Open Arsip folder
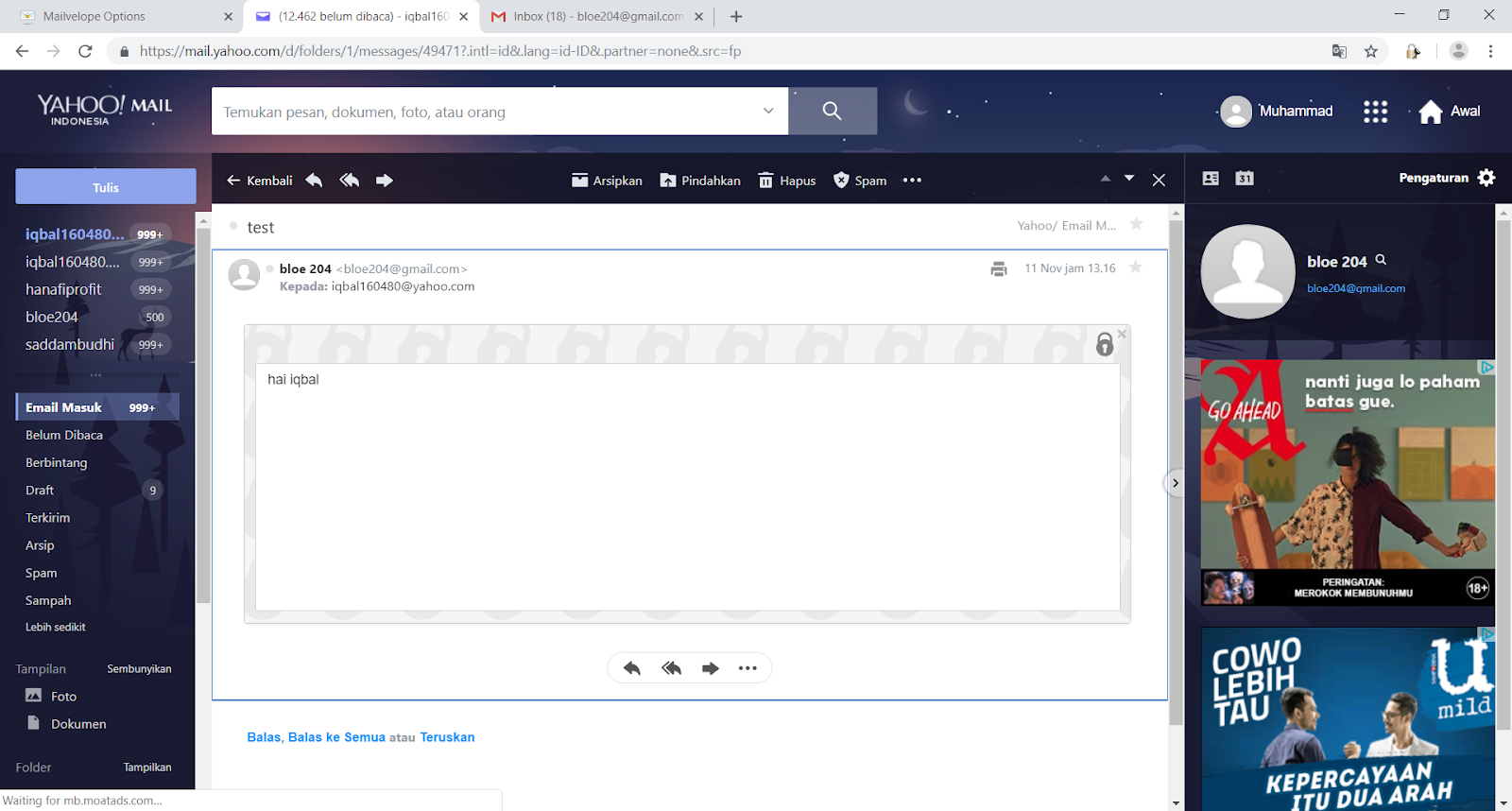Viewport: 1512px width, 811px height. [x=40, y=544]
